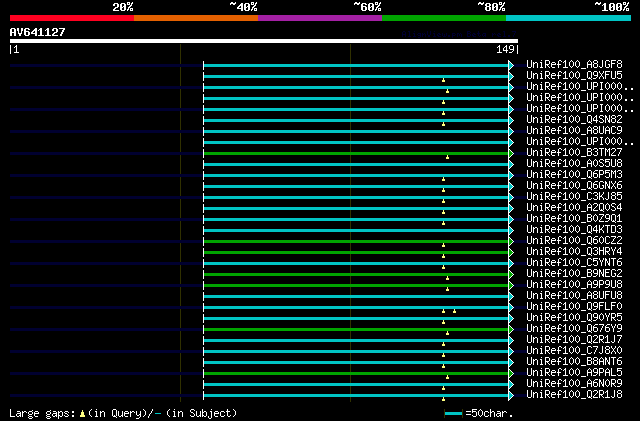The image size is (640, 421).
Task: Click the green alignment bar of UniRef100_Q60CZ2
Action: [x=356, y=242]
